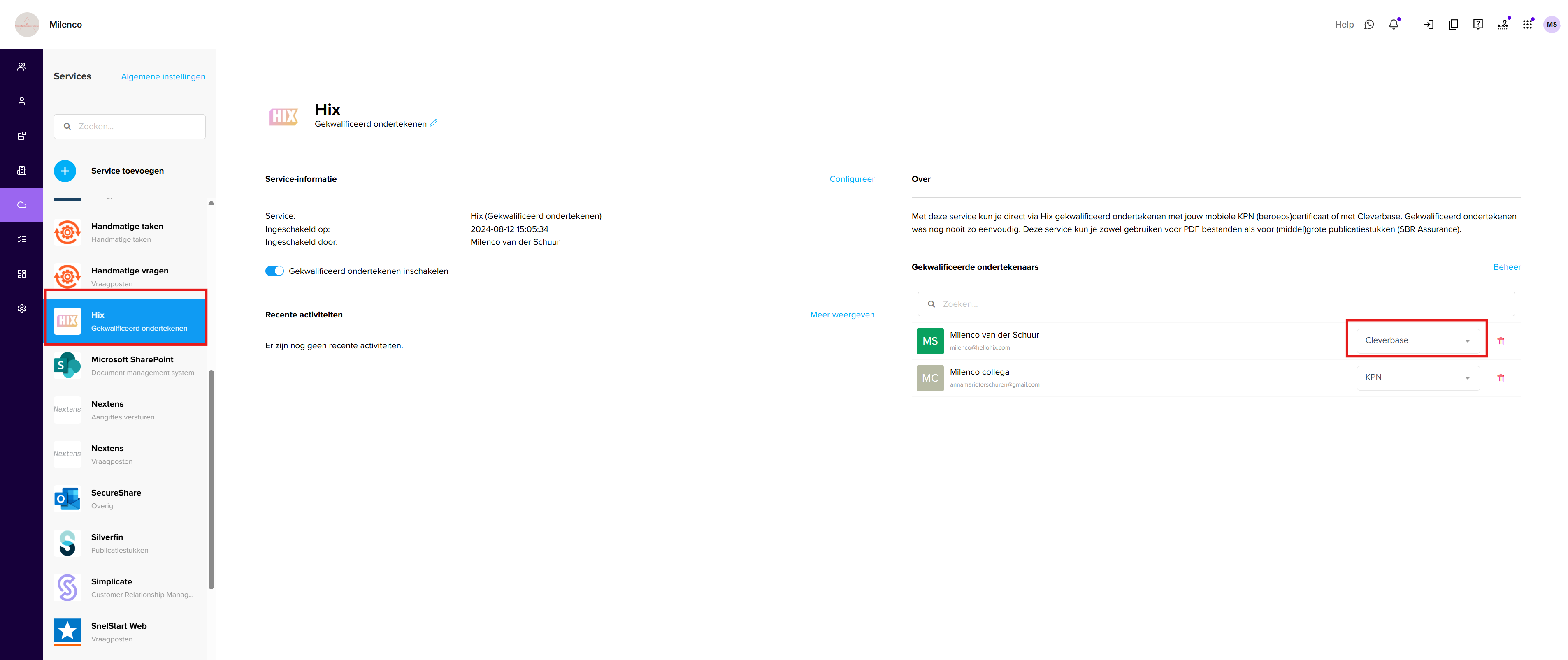The width and height of the screenshot is (1568, 660).
Task: Click Service toevoegen label
Action: [127, 171]
